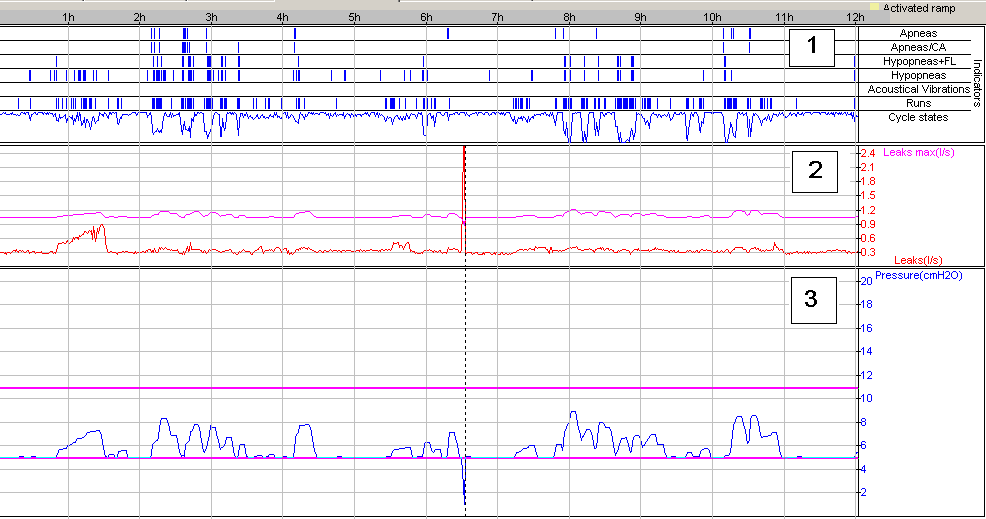Click the 6h mark on the time axis
The image size is (986, 519).
(427, 18)
